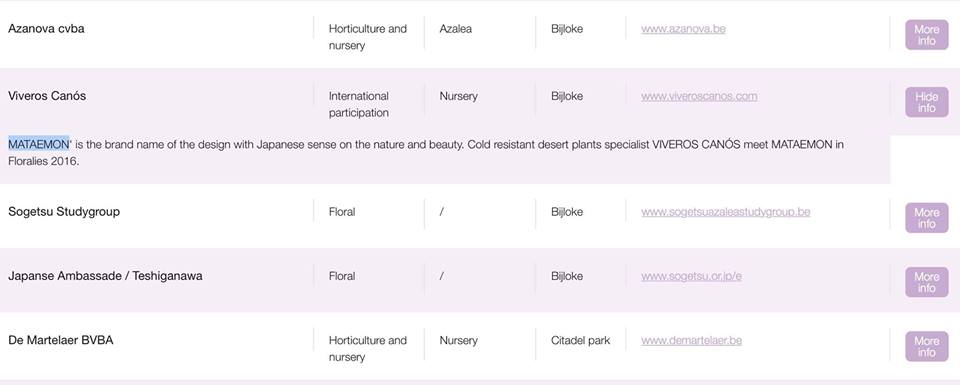Expand More info for Azanova cvba

pos(926,35)
